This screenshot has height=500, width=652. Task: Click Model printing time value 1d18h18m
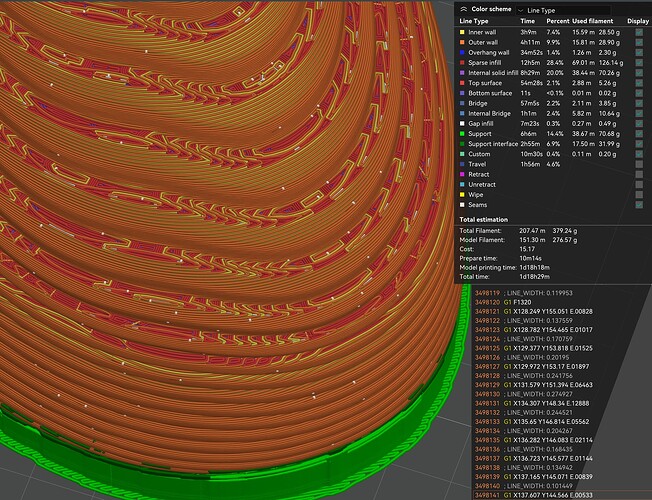tap(534, 267)
